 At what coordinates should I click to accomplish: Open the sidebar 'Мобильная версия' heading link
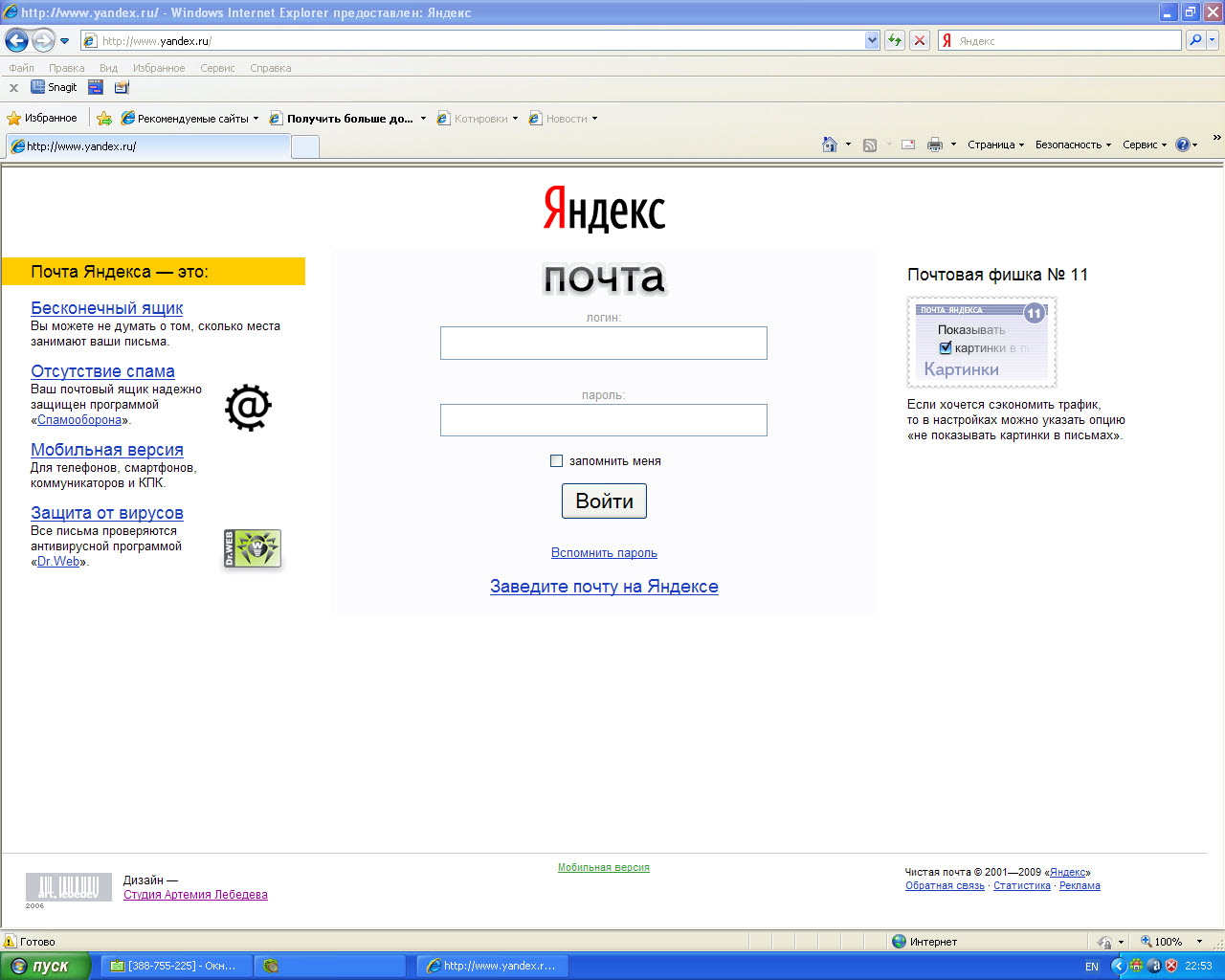pos(107,450)
